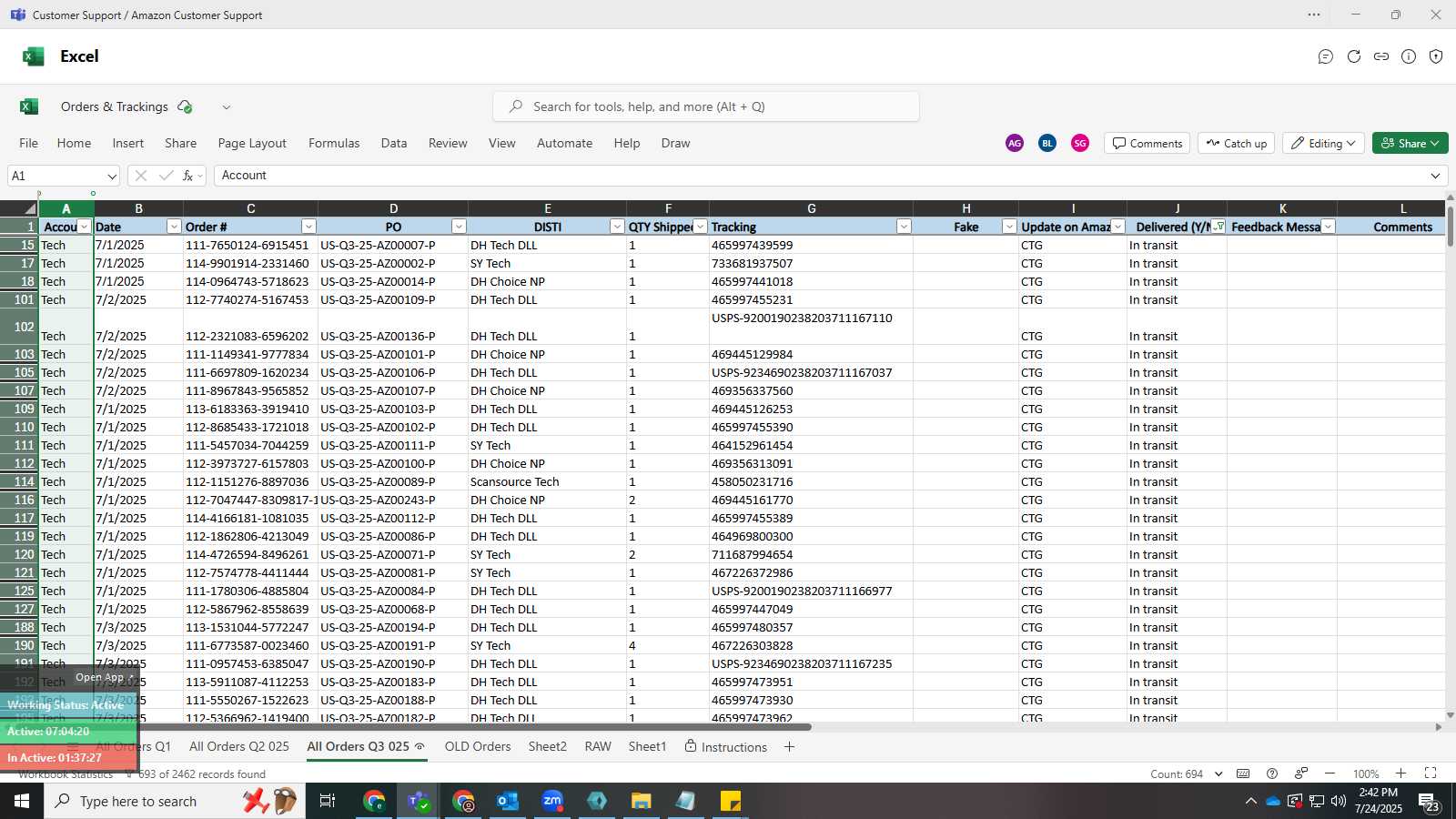
Task: Expand the formula bar chevron
Action: 1436,176
